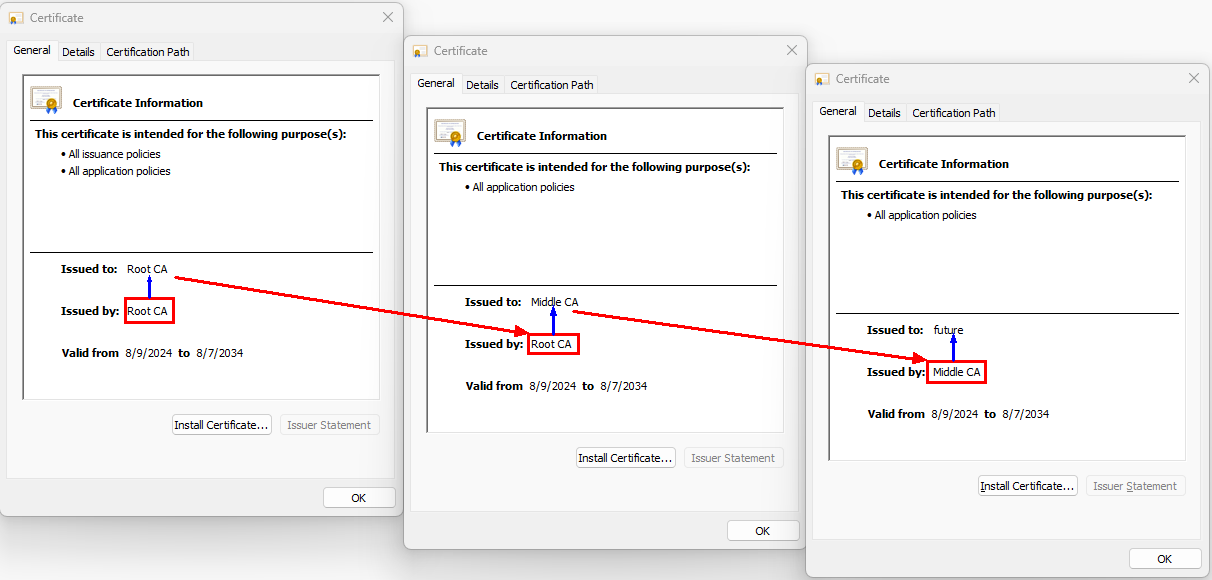Click the future certificate window title bar icon
Screen dimensions: 1212x580
click(822, 79)
